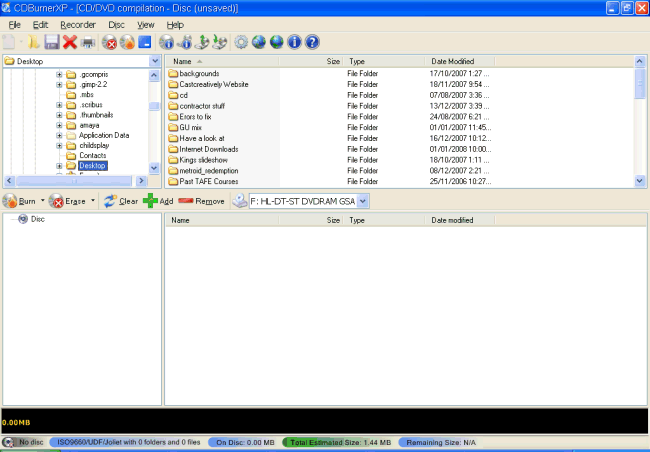The image size is (650, 452).
Task: Open the arrow next to New icon
Action: point(21,42)
